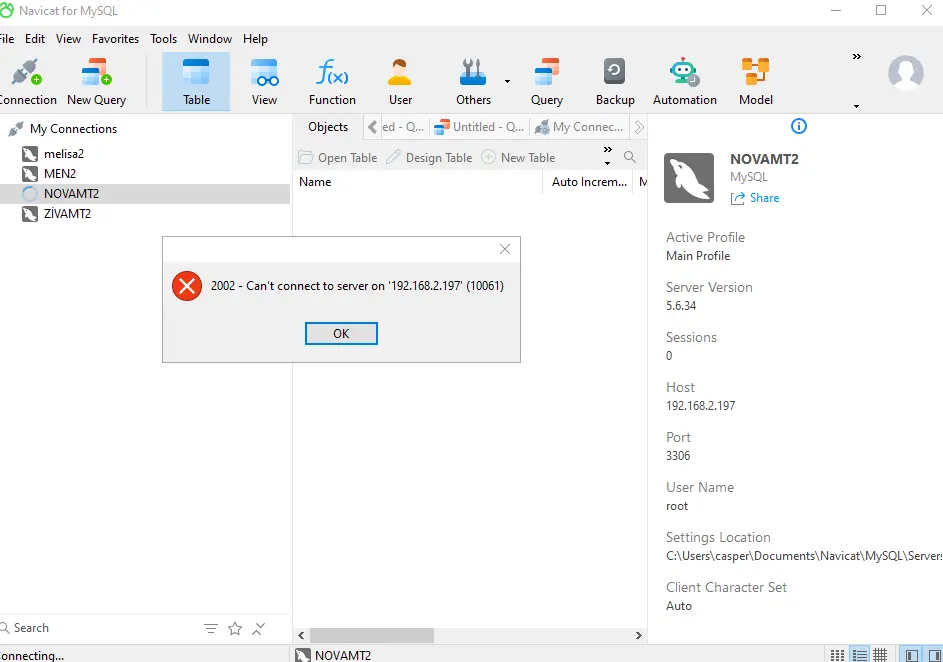943x662 pixels.
Task: Open the Help menu
Action: [255, 38]
